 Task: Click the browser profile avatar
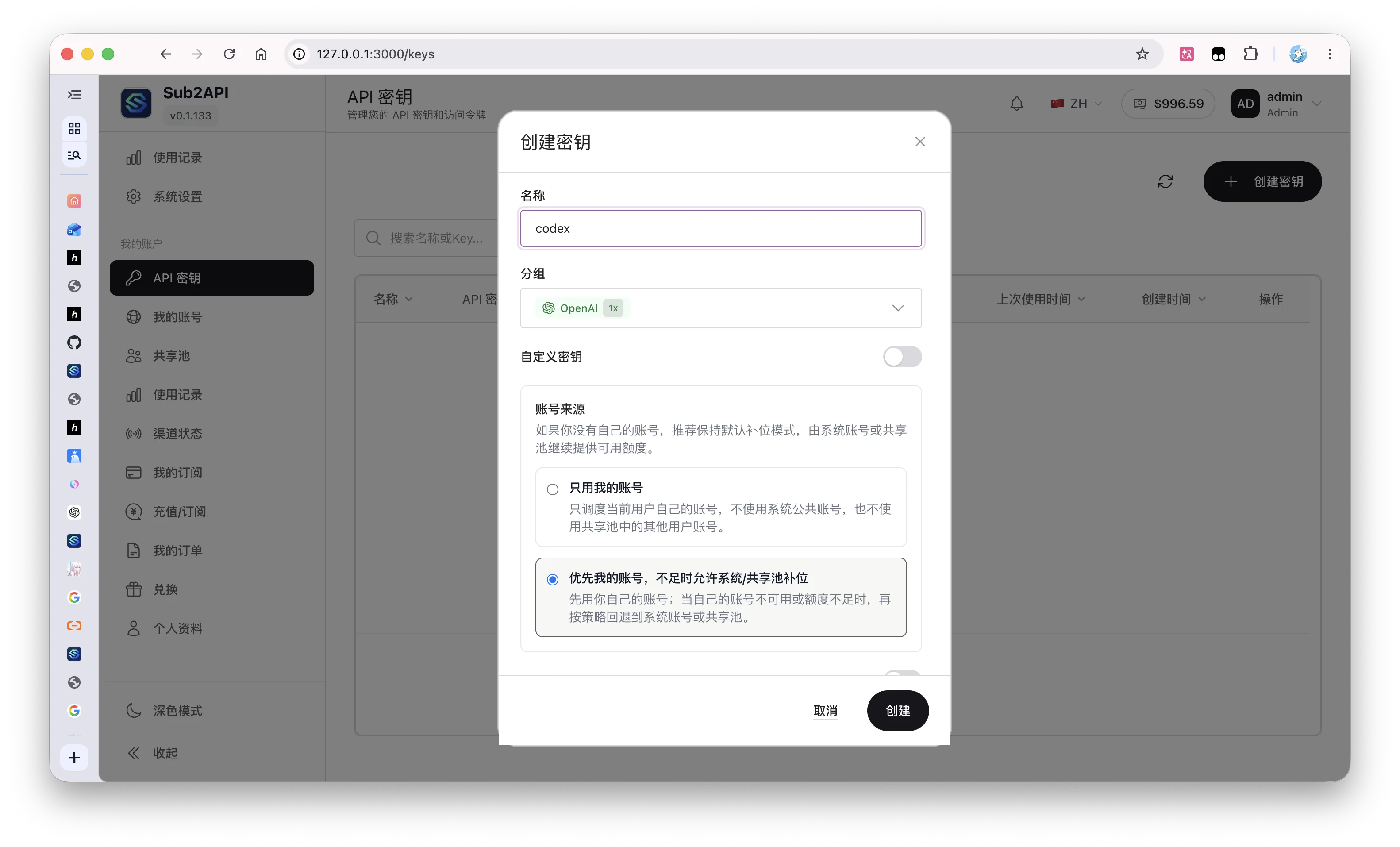pos(1298,54)
